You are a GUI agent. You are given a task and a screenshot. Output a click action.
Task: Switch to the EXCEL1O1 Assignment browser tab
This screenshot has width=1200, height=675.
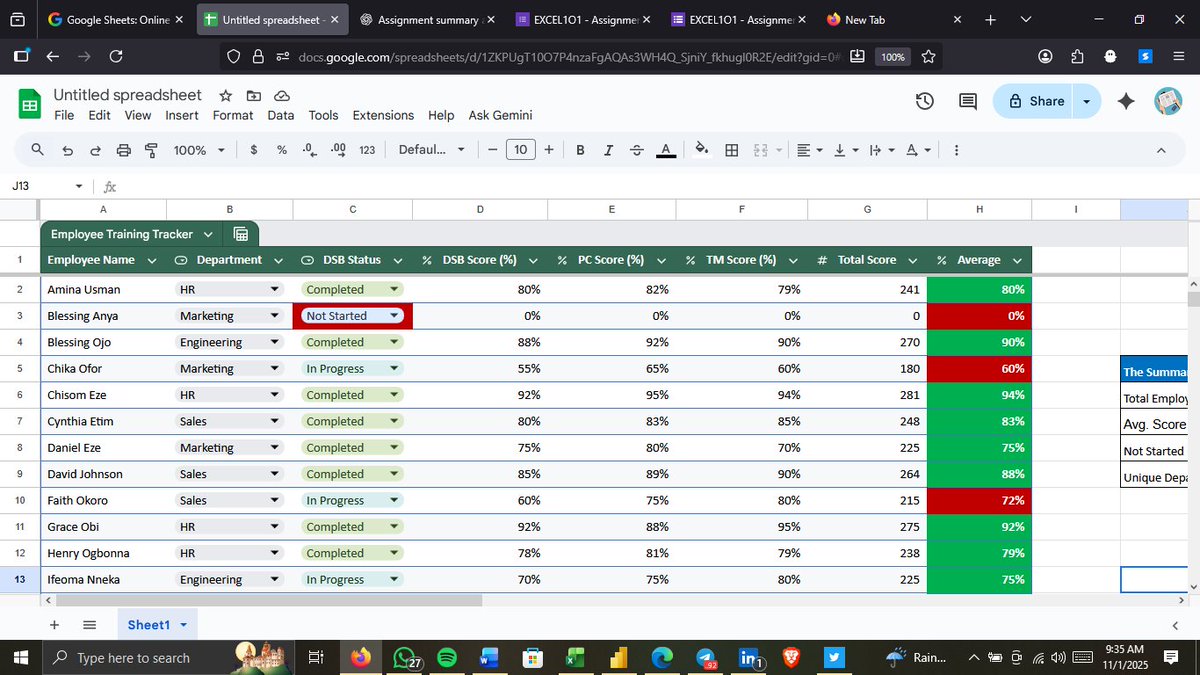(570, 18)
